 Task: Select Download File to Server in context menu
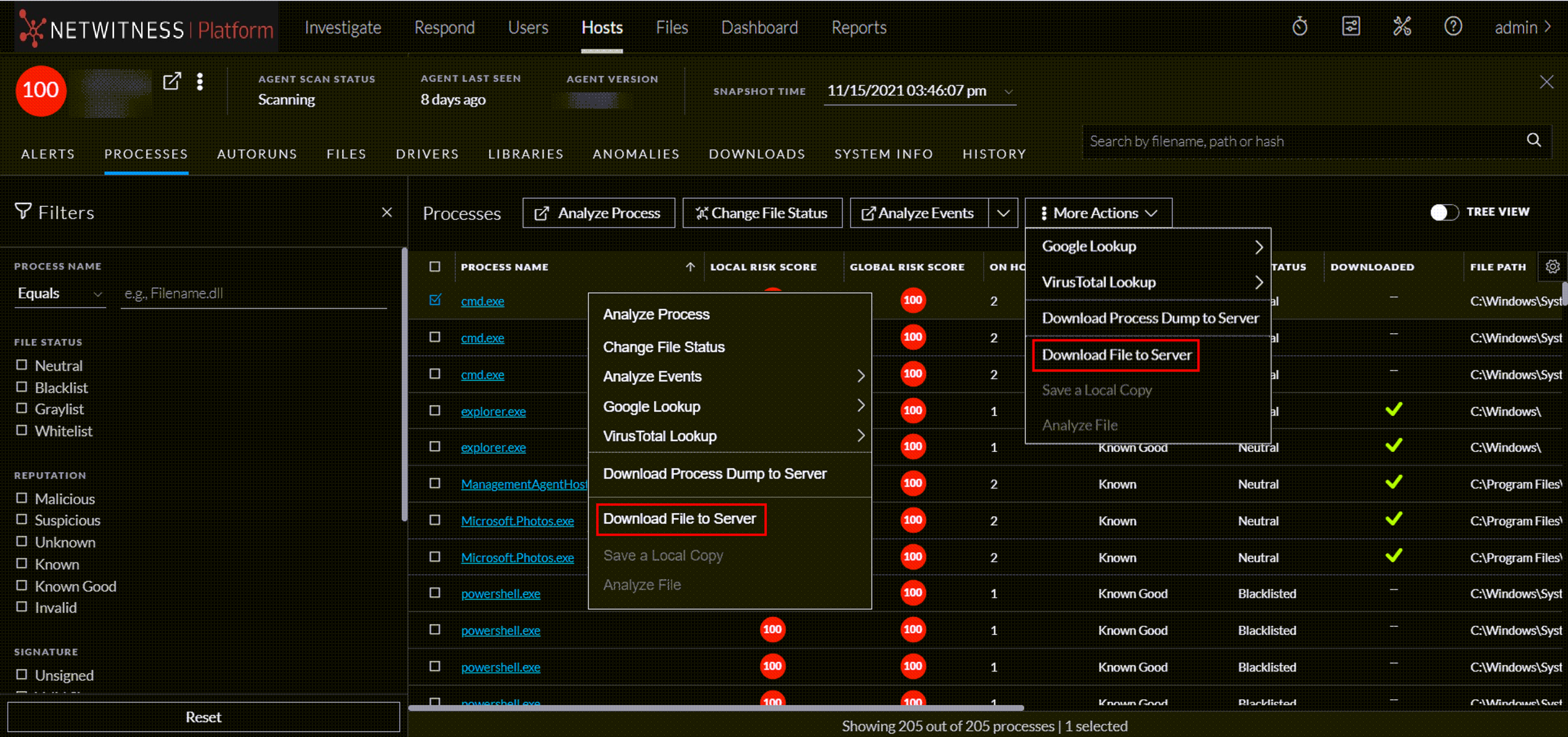click(x=679, y=519)
